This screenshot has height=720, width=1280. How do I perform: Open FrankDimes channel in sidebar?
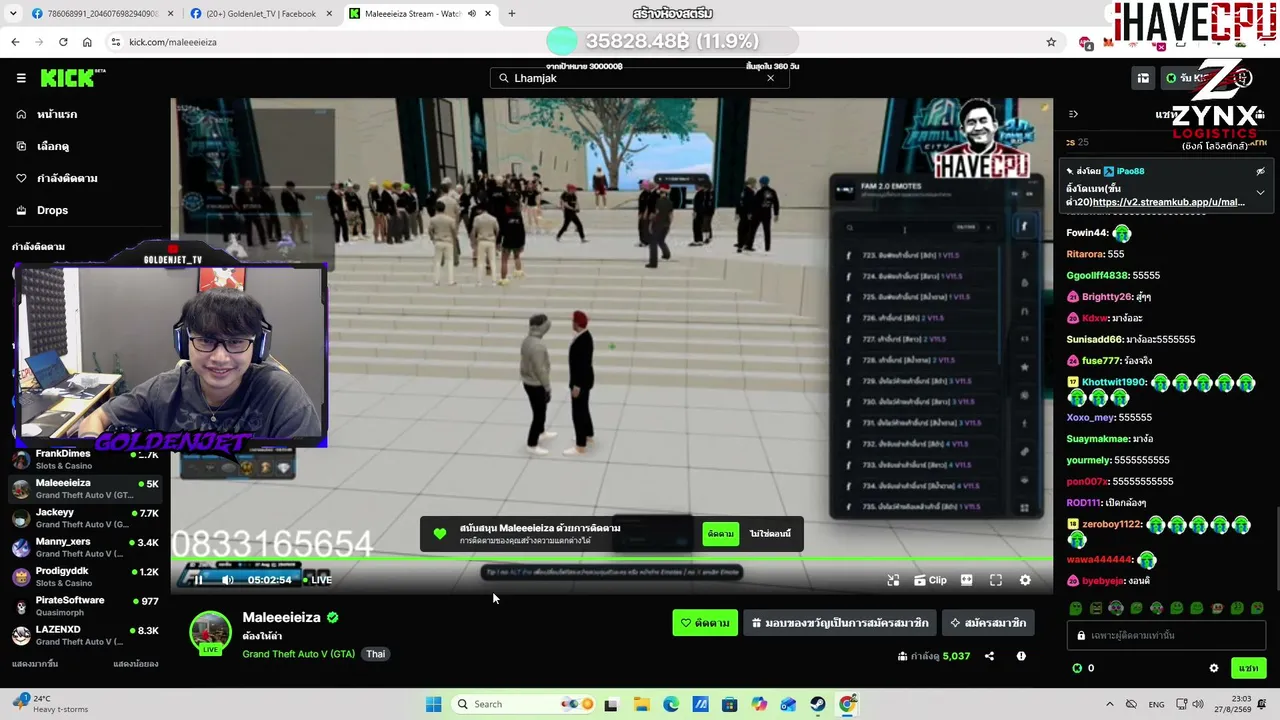pos(85,459)
